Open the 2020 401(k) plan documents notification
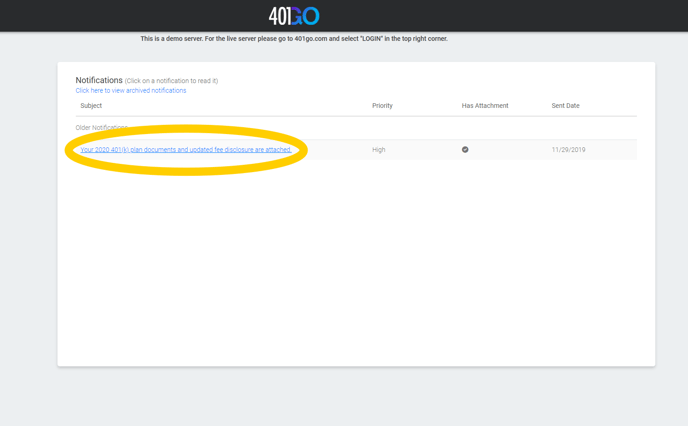The image size is (688, 426). tap(186, 150)
